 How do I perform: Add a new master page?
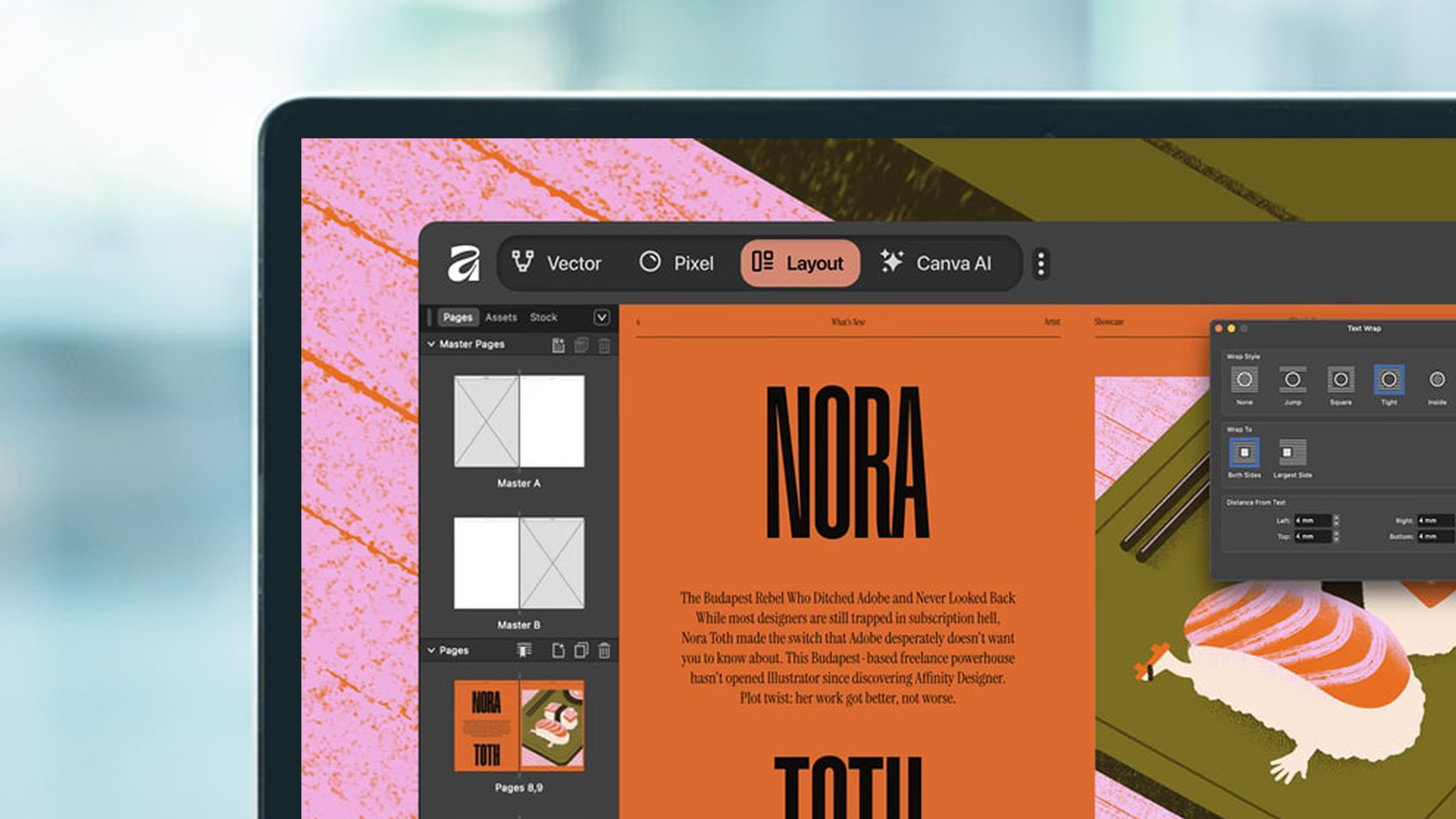(x=558, y=345)
